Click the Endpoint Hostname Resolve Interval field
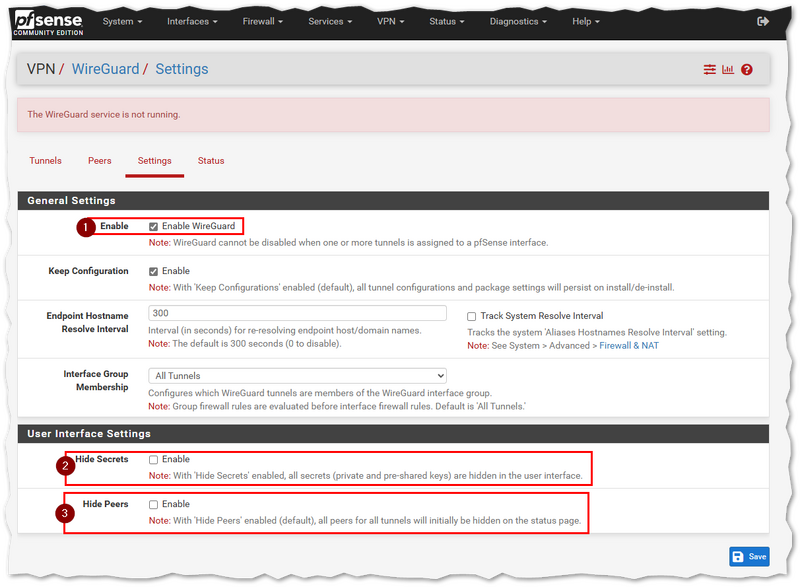Image resolution: width=800 pixels, height=587 pixels. tap(297, 315)
